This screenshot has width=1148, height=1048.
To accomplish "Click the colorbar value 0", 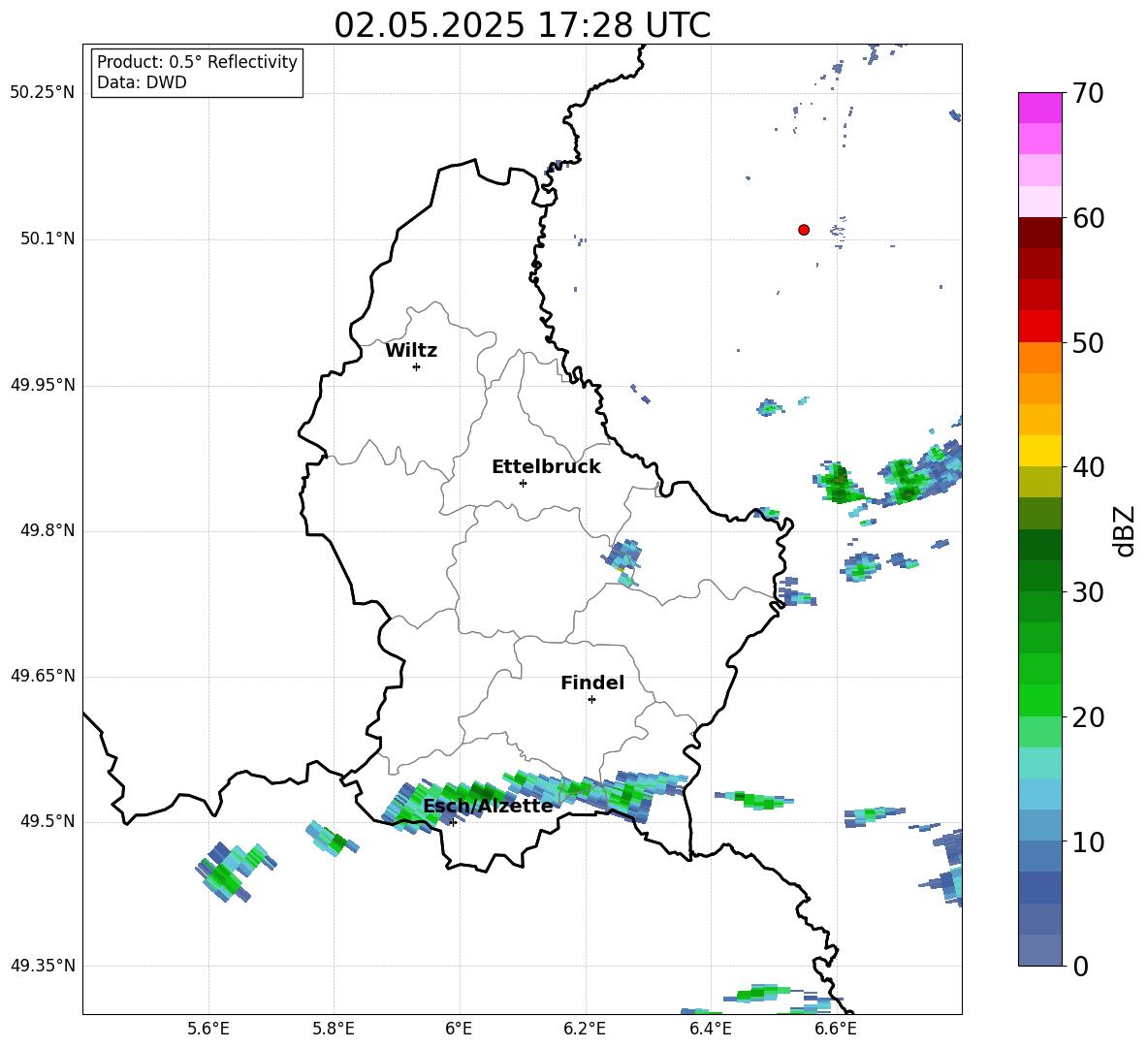I will 1080,966.
